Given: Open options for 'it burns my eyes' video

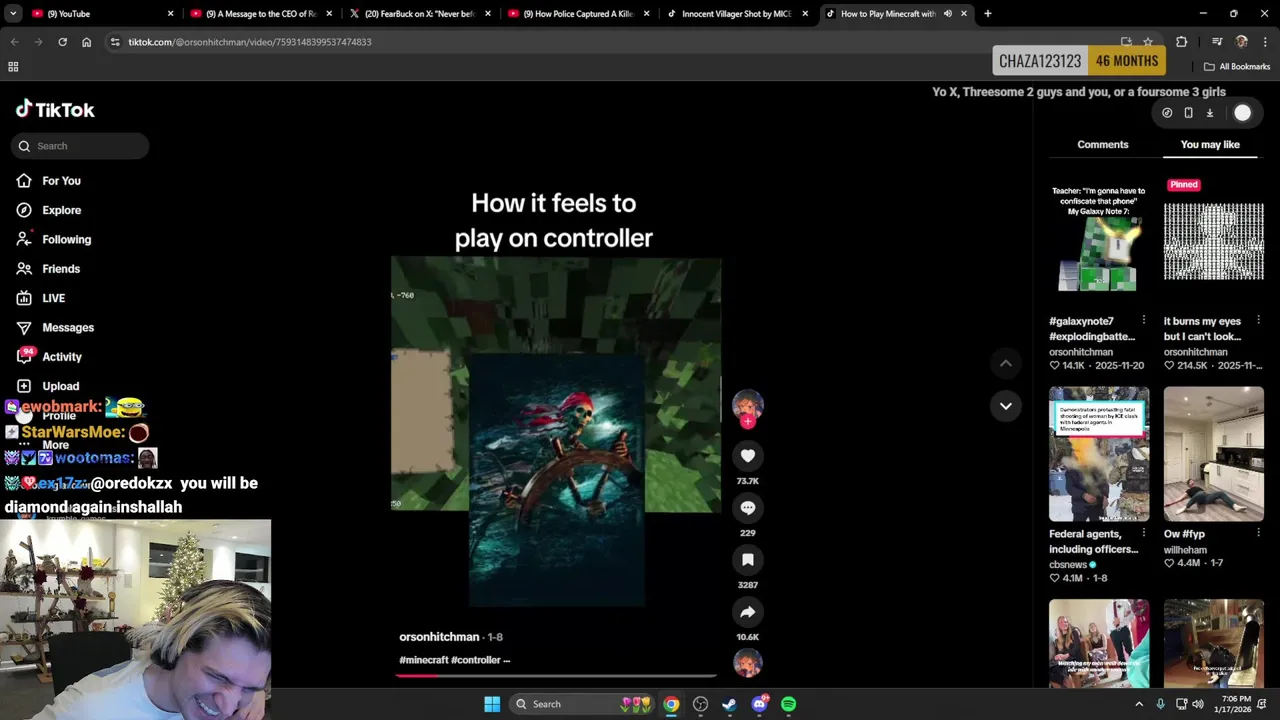Looking at the screenshot, I should click(x=1258, y=321).
